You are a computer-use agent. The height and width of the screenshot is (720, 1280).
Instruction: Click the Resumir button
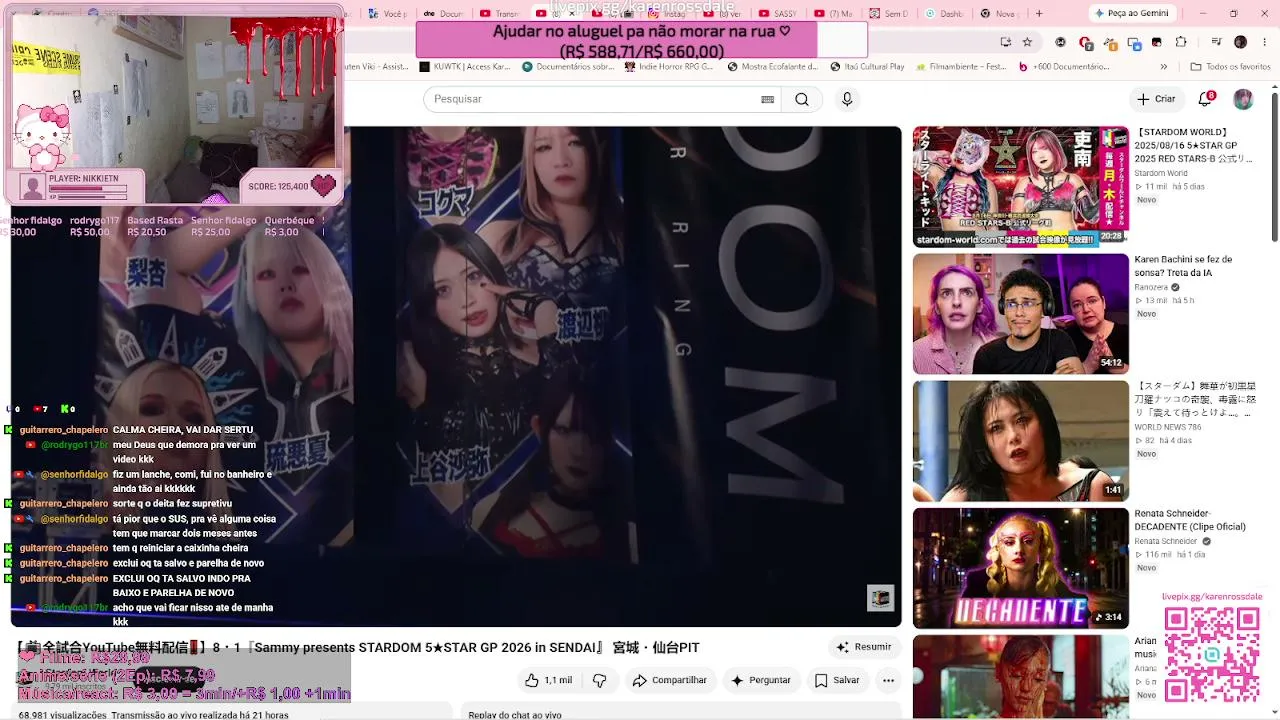[x=864, y=647]
